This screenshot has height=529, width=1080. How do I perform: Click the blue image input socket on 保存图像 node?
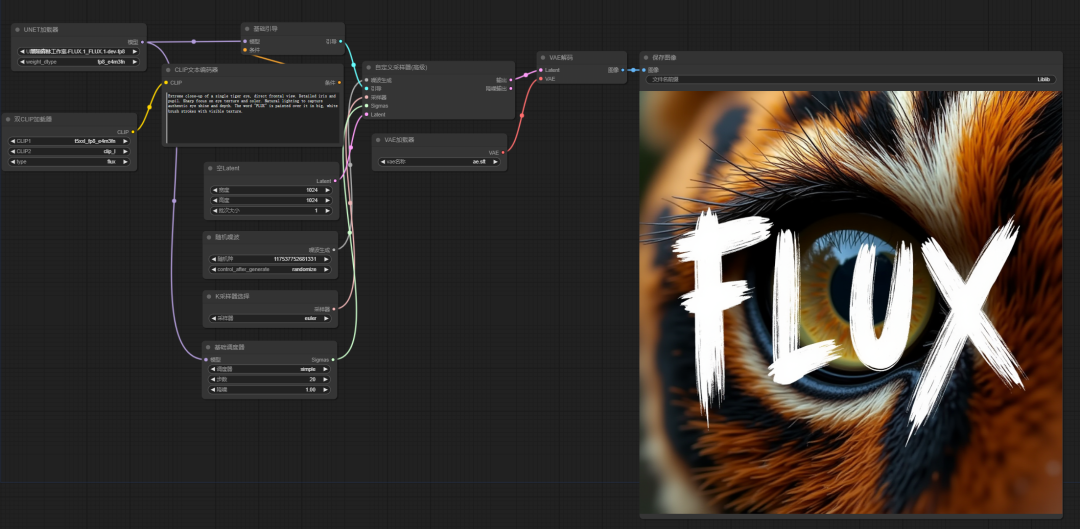(x=645, y=70)
